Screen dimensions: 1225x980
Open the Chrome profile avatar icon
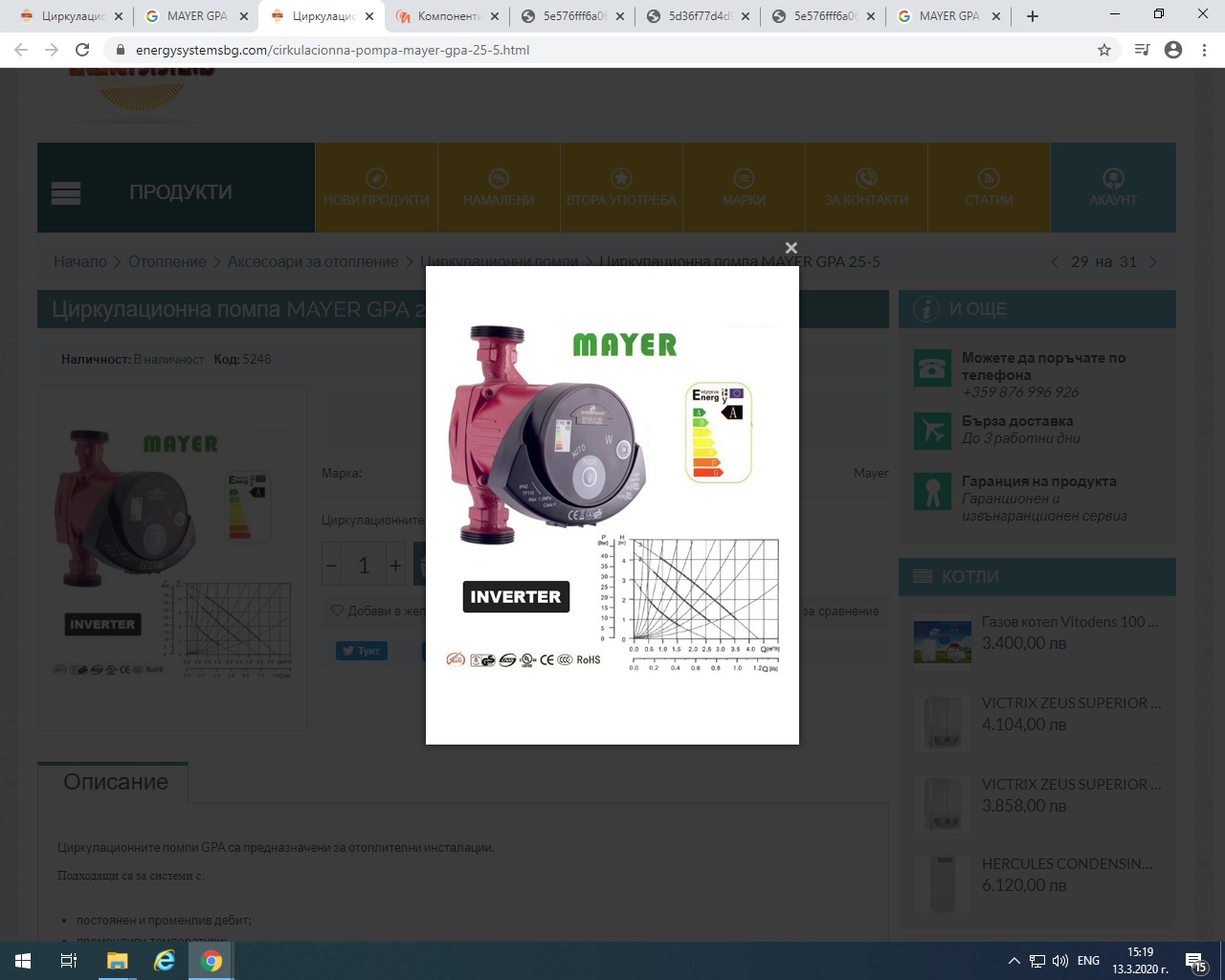(1173, 50)
